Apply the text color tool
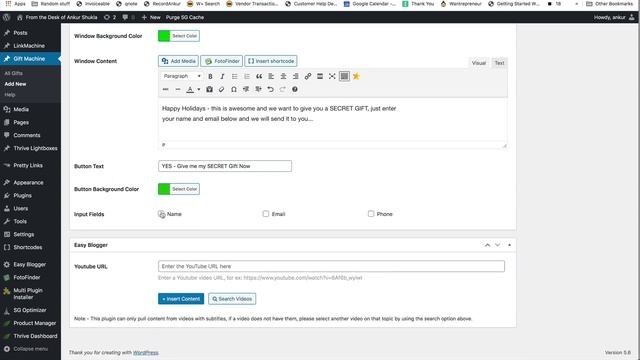The image size is (640, 360). [x=190, y=89]
